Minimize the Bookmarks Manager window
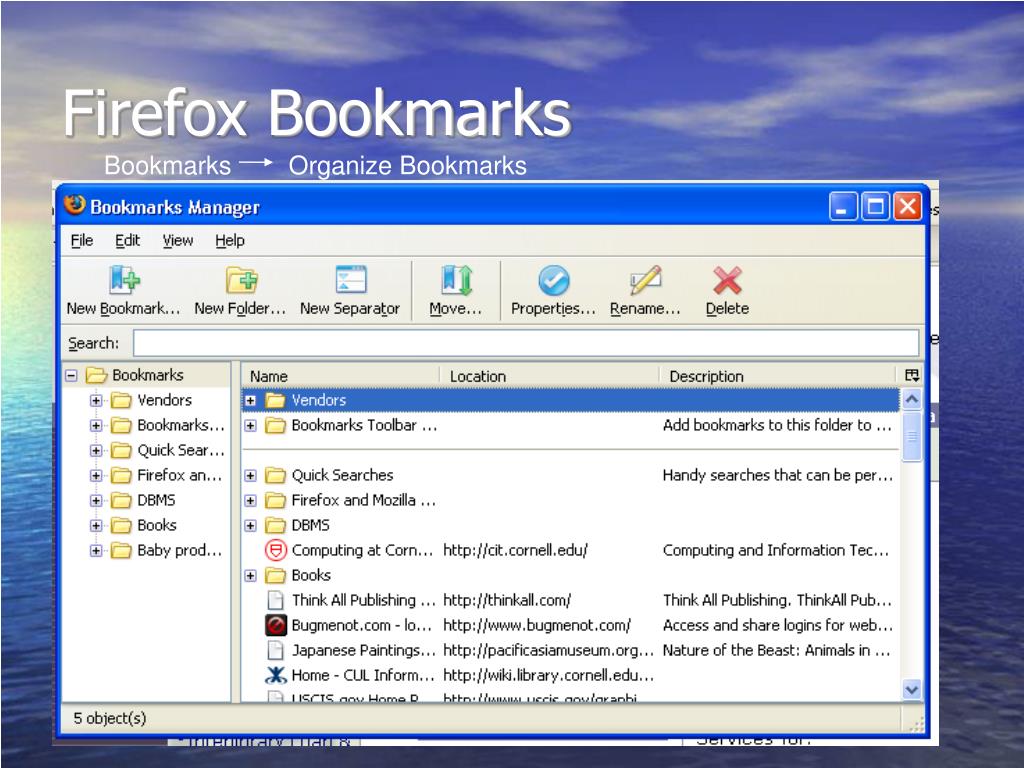Screen dimensions: 1024x768 pyautogui.click(x=843, y=206)
